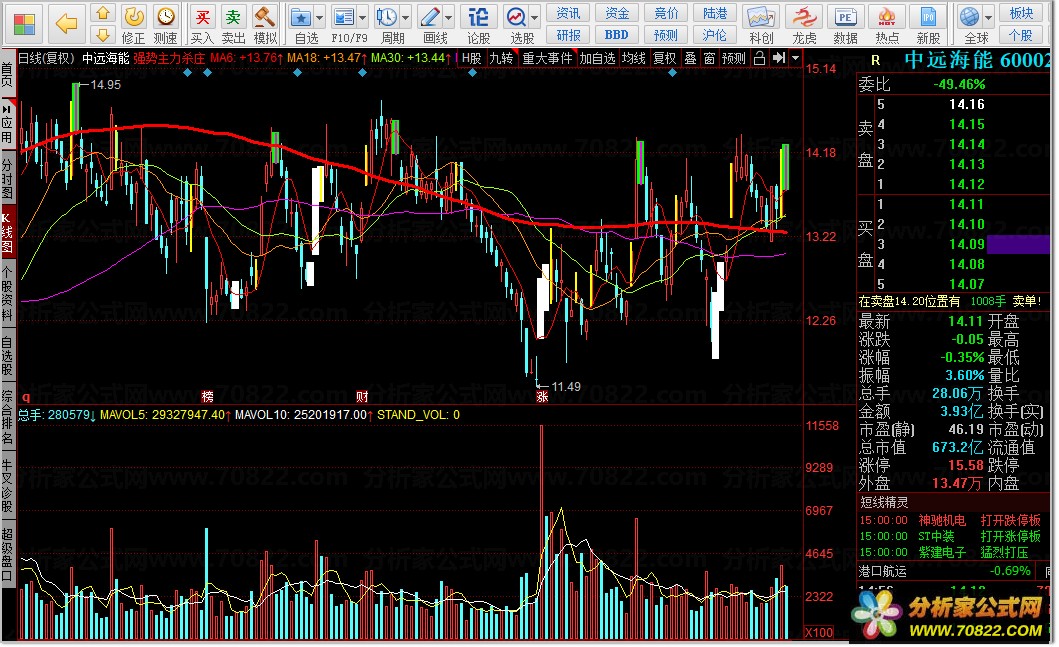Screen dimensions: 1059x647
Task: Switch to the 个股资料 sidebar tab
Action: pyautogui.click(x=7, y=292)
